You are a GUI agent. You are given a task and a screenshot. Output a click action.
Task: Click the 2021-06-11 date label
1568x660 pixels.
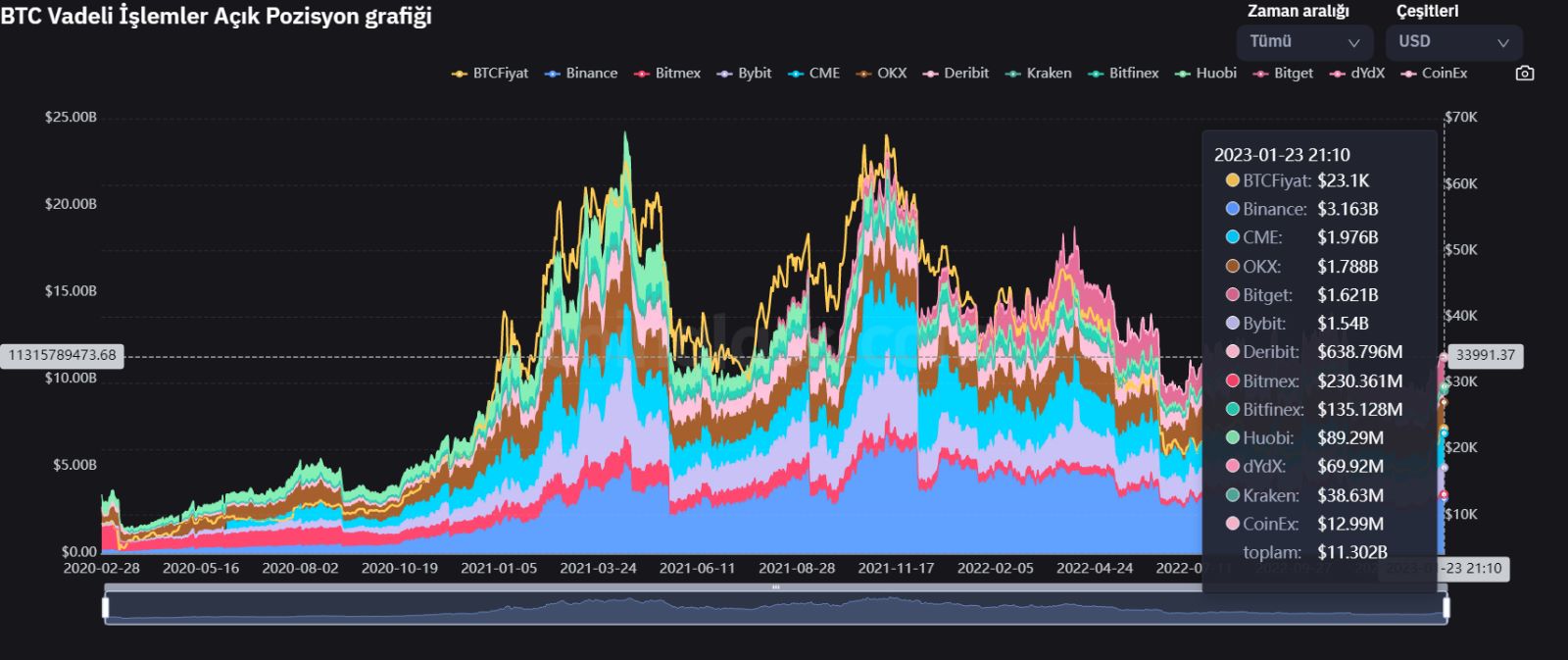[697, 568]
